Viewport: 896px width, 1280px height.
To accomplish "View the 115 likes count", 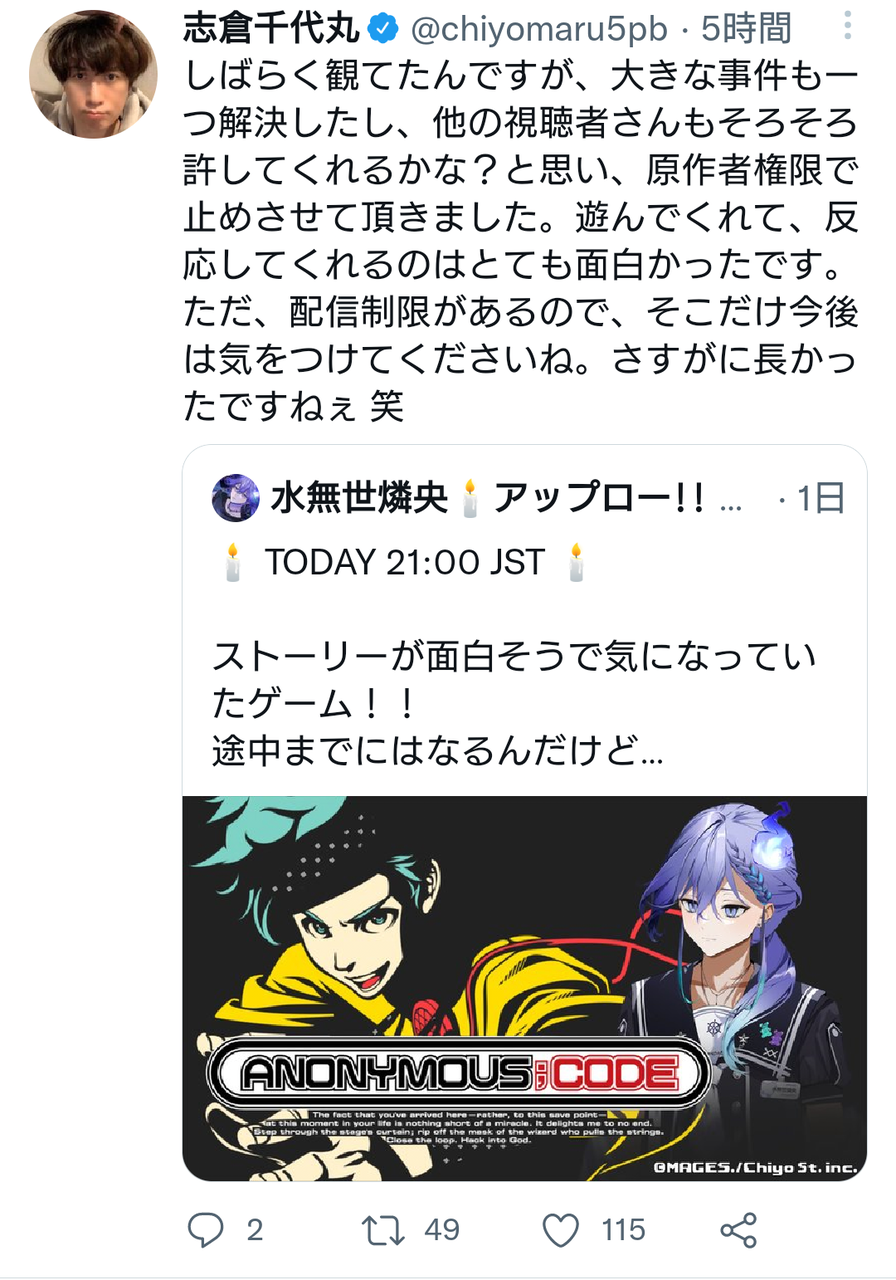I will (623, 1230).
